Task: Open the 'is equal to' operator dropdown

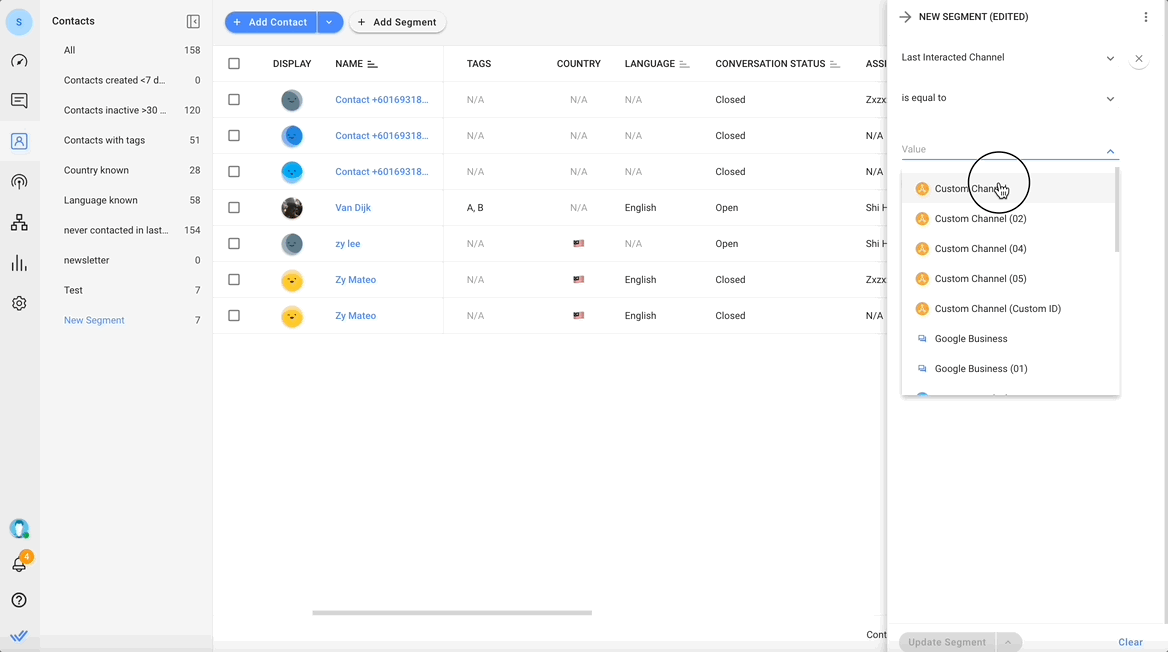Action: pyautogui.click(x=1008, y=99)
